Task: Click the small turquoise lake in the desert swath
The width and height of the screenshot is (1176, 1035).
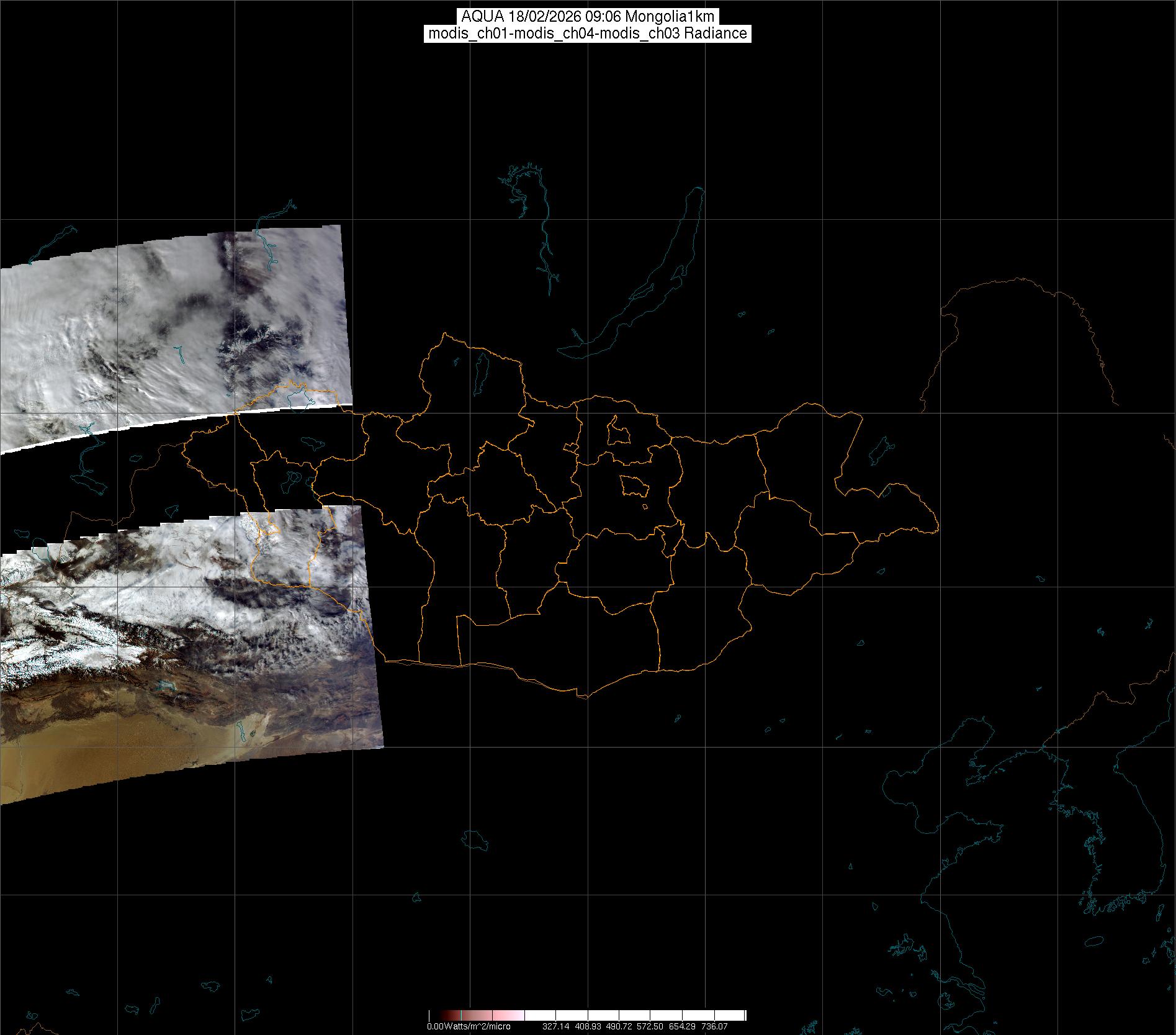Action: pos(164,685)
